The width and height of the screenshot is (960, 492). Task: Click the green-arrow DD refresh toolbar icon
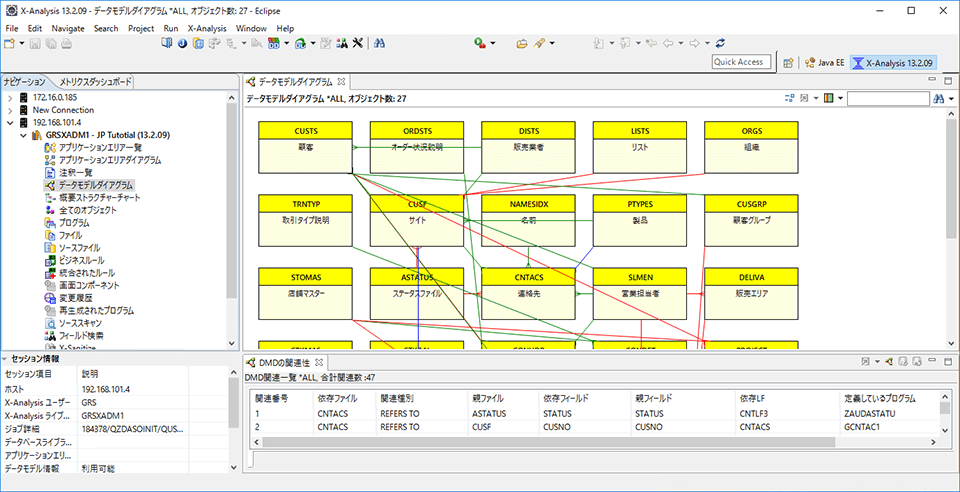(x=300, y=43)
